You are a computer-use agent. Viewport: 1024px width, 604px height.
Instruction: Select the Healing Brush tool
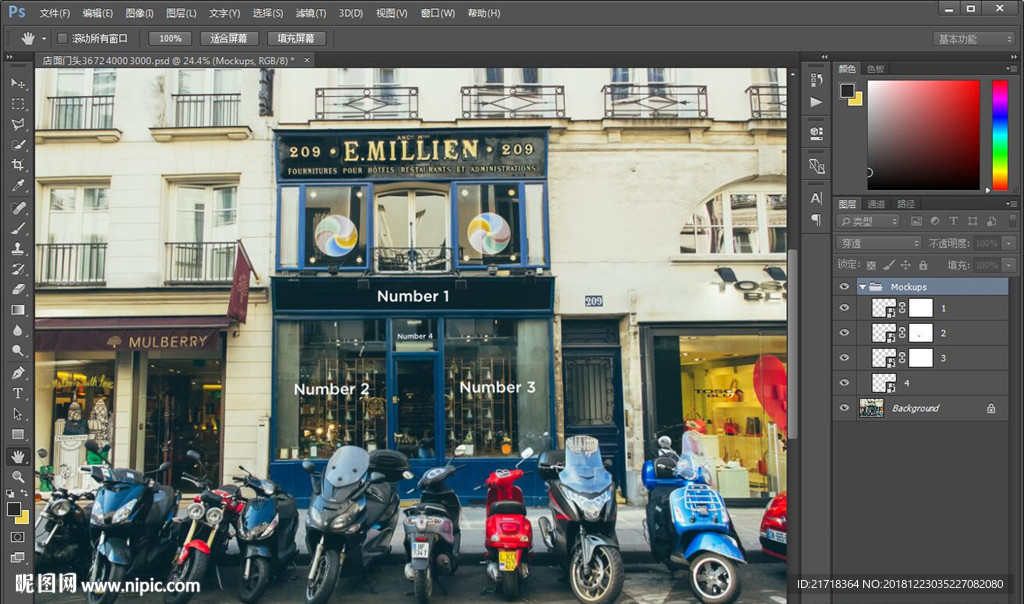(18, 208)
